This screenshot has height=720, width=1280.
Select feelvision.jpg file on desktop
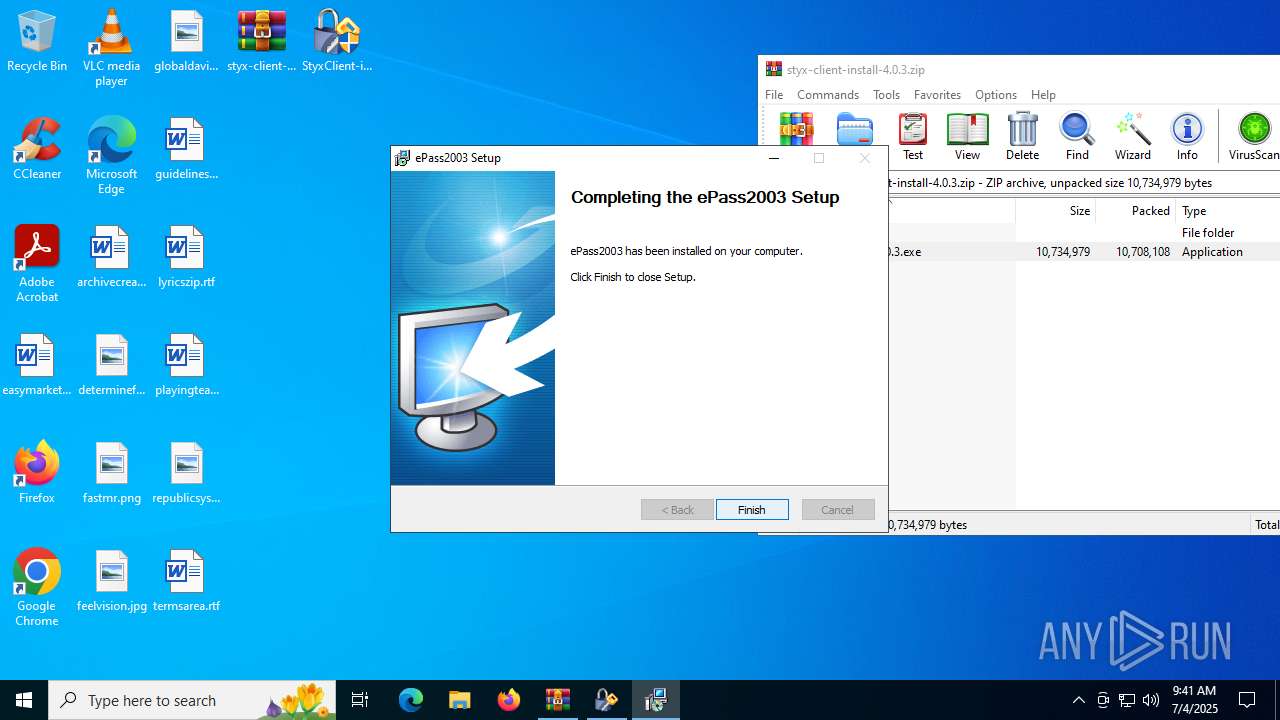pyautogui.click(x=111, y=582)
